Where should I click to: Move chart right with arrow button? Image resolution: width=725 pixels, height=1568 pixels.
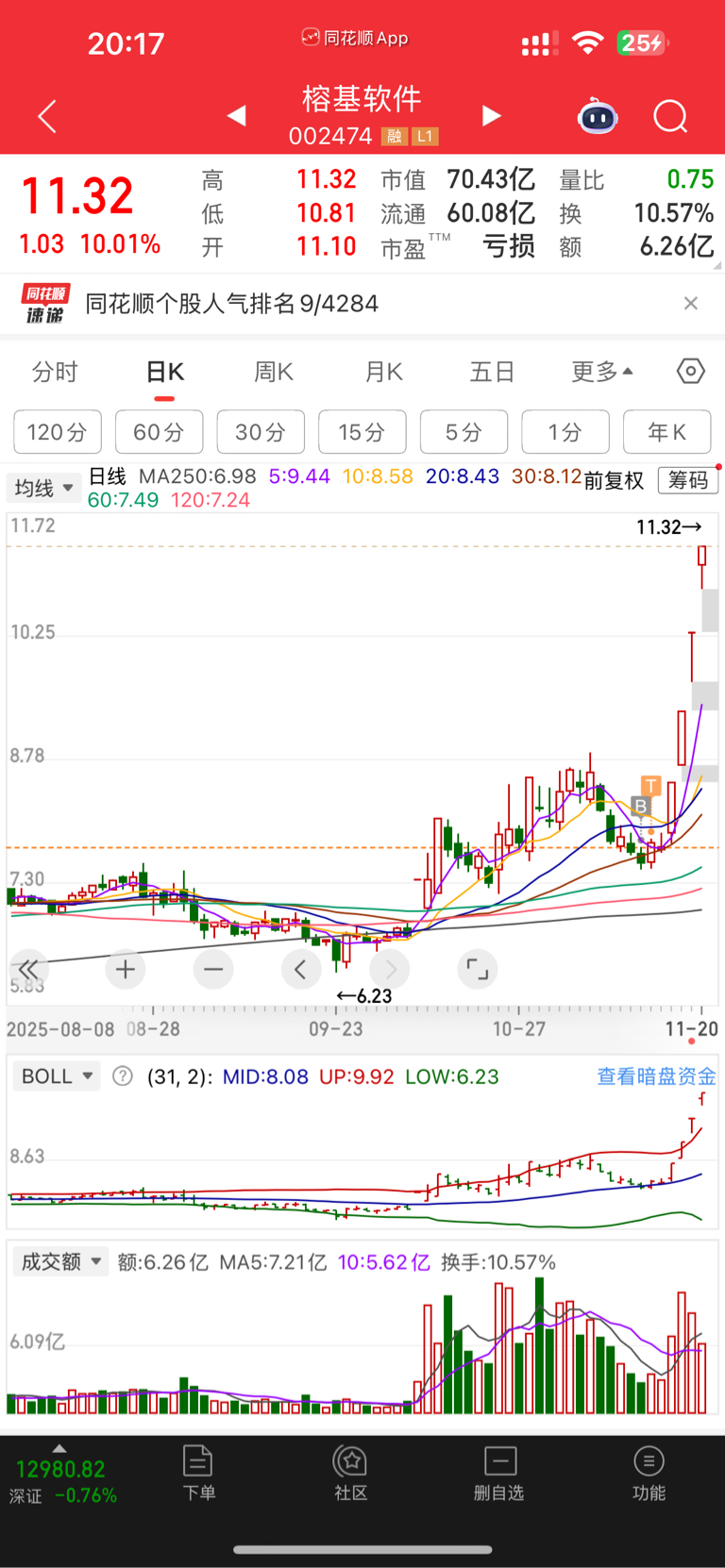pyautogui.click(x=390, y=969)
